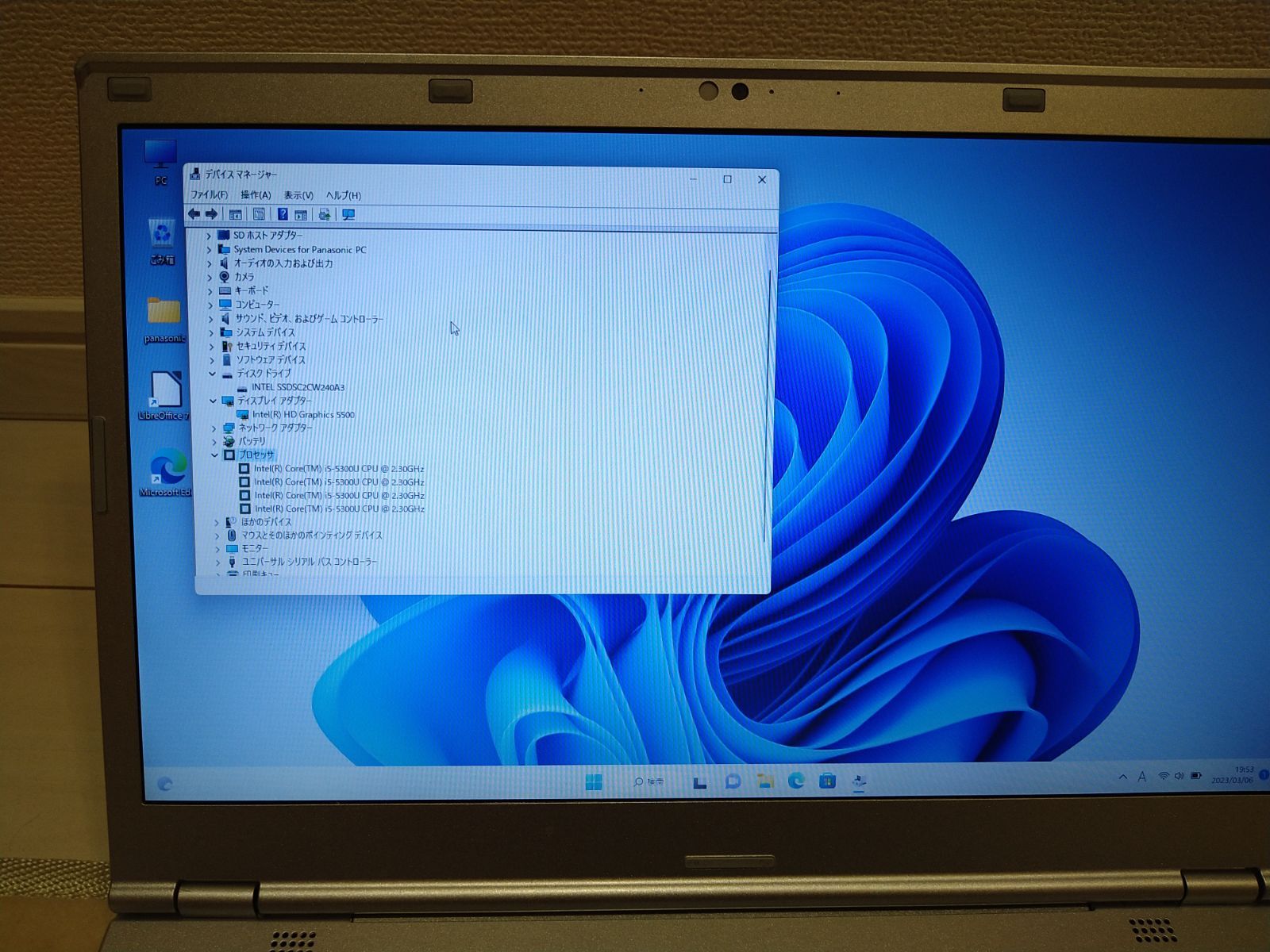Select ユニバーサル シリアル バス コントローラー category
The image size is (1270, 952).
(x=309, y=562)
